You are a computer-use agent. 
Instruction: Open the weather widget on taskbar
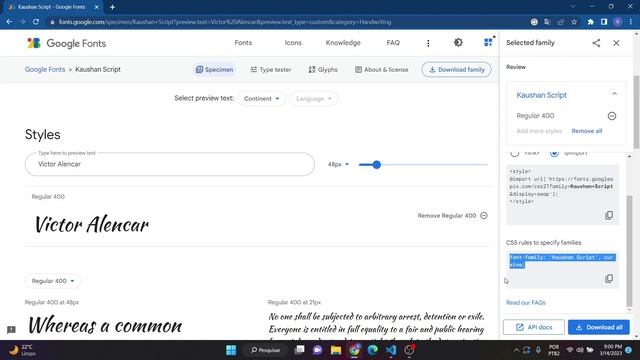[22, 350]
